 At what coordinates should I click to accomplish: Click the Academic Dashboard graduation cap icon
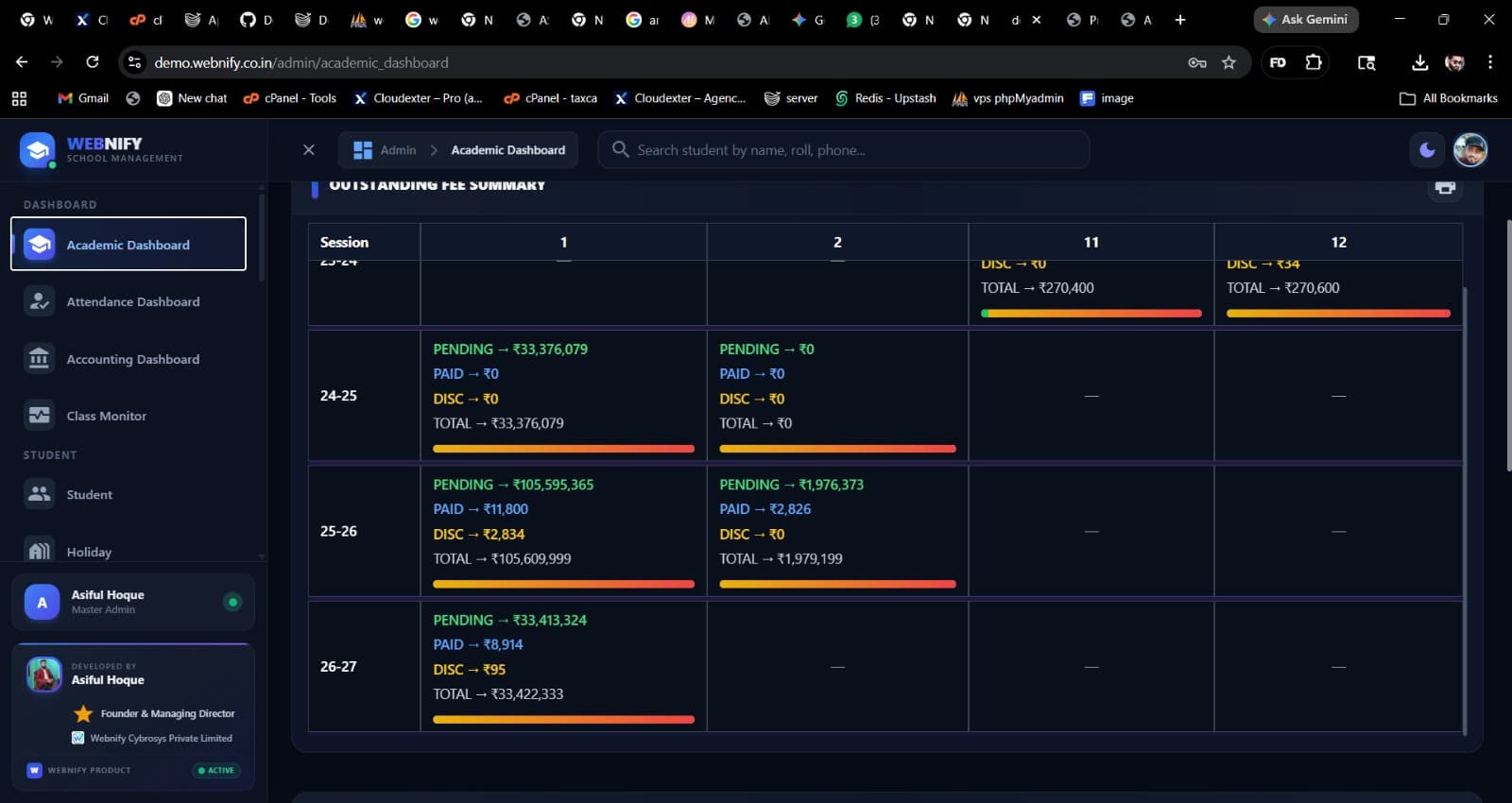tap(40, 245)
